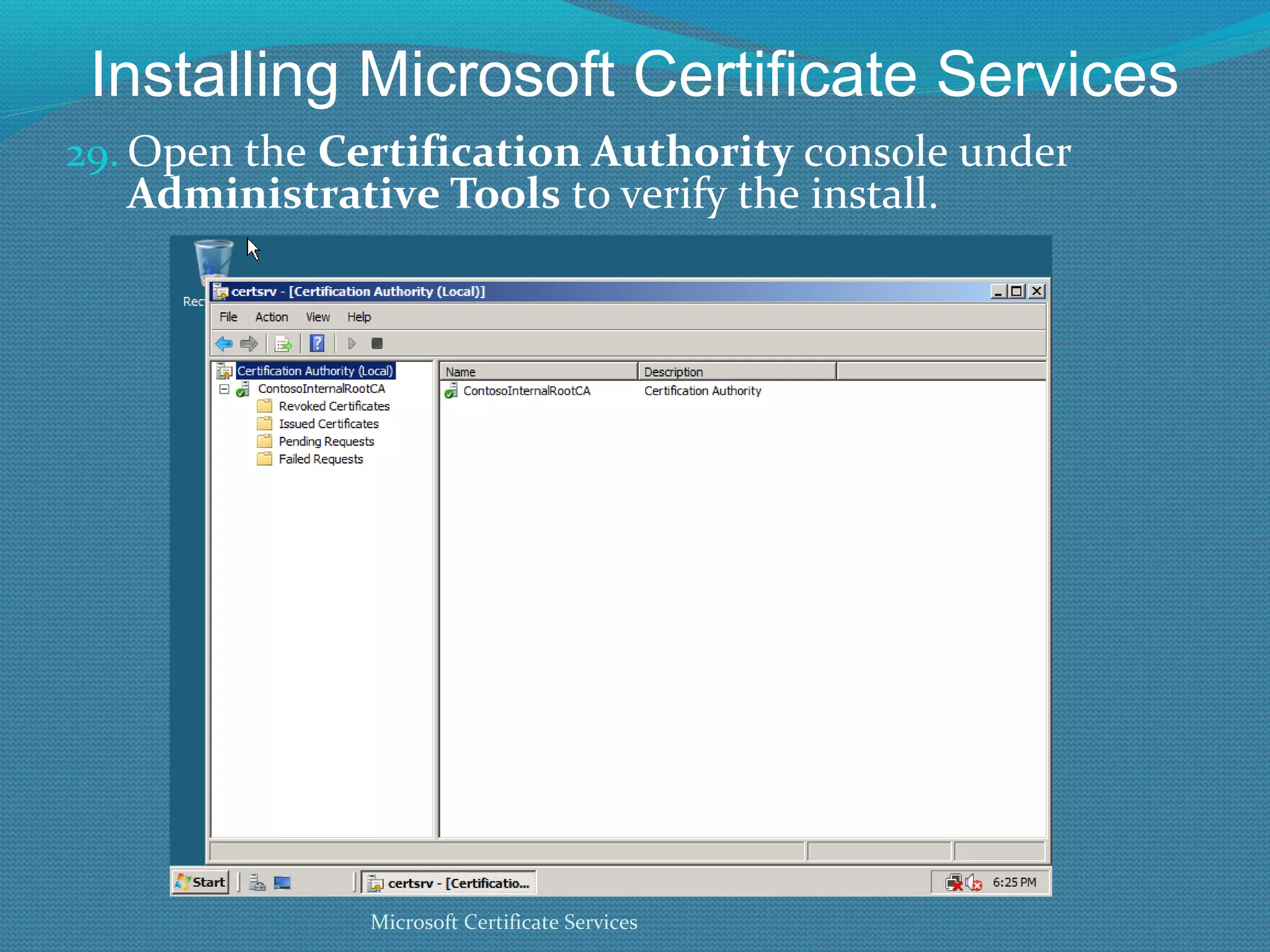Click the Show Desktop quick launch icon

click(282, 882)
